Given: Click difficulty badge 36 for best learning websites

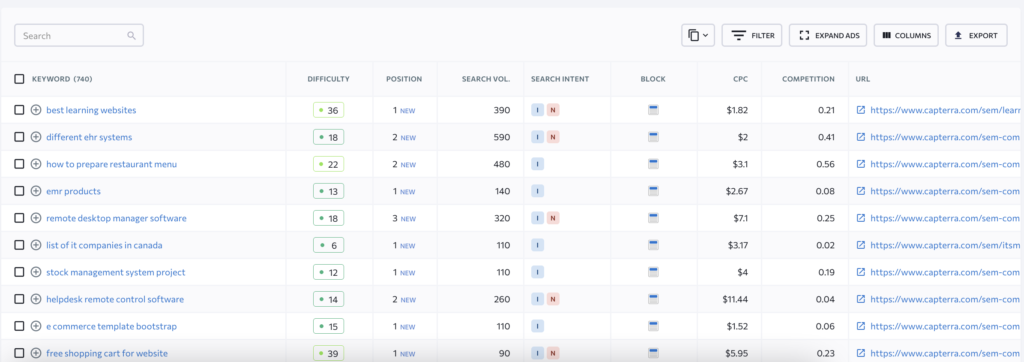Looking at the screenshot, I should [328, 110].
